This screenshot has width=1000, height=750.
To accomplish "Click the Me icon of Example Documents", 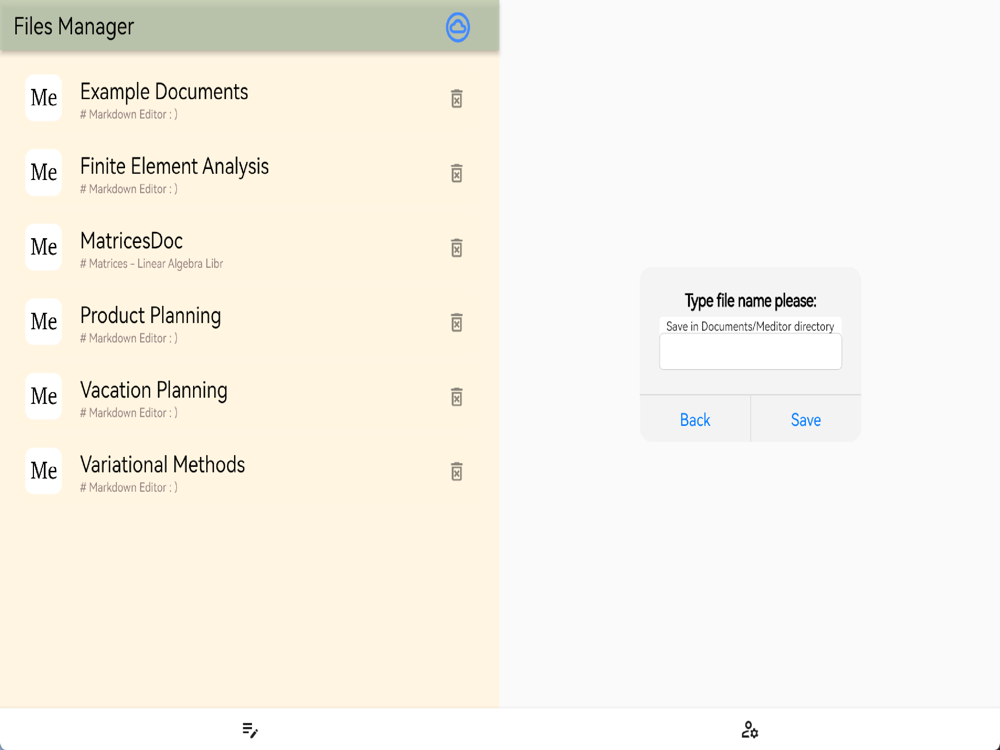I will click(x=43, y=98).
